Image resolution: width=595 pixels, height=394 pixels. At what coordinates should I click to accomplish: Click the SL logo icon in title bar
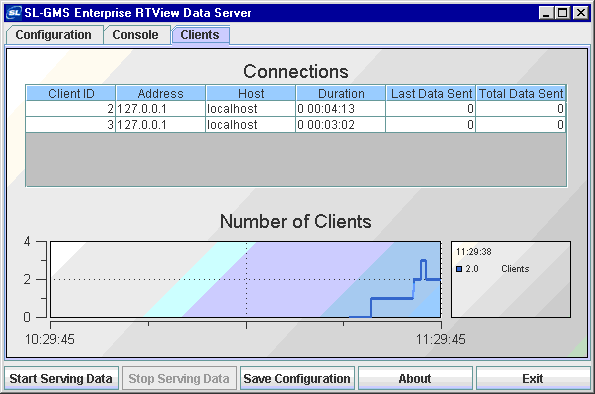click(14, 13)
